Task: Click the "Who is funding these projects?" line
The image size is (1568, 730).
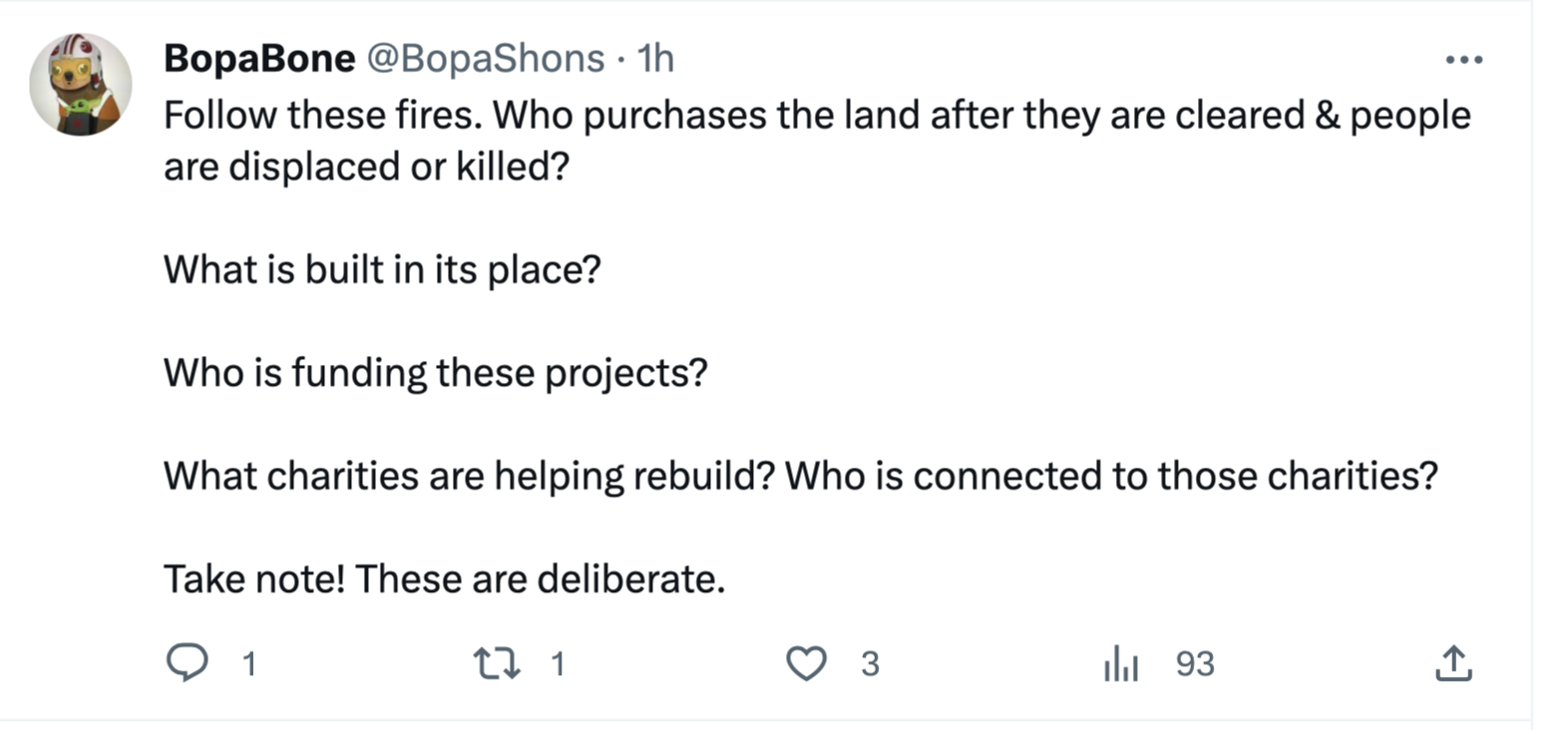Action: coord(435,373)
